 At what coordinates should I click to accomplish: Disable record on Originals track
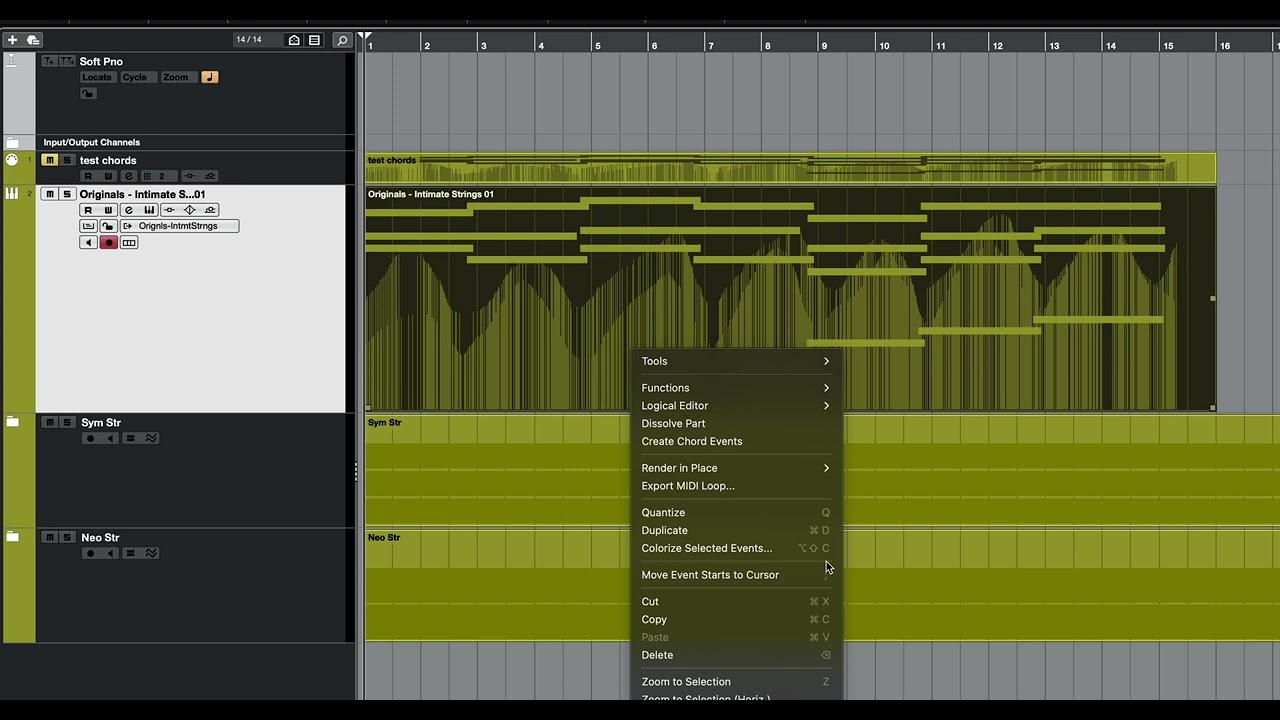pos(109,243)
